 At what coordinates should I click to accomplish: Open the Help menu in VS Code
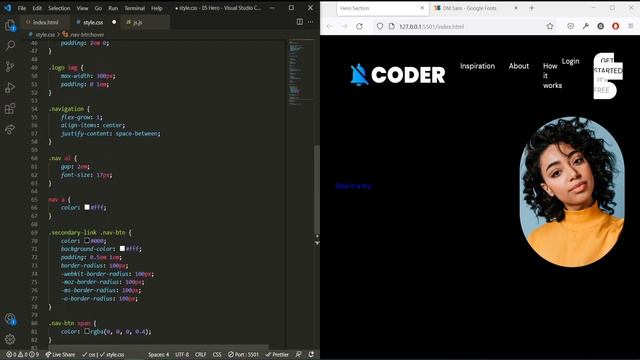tap(157, 8)
